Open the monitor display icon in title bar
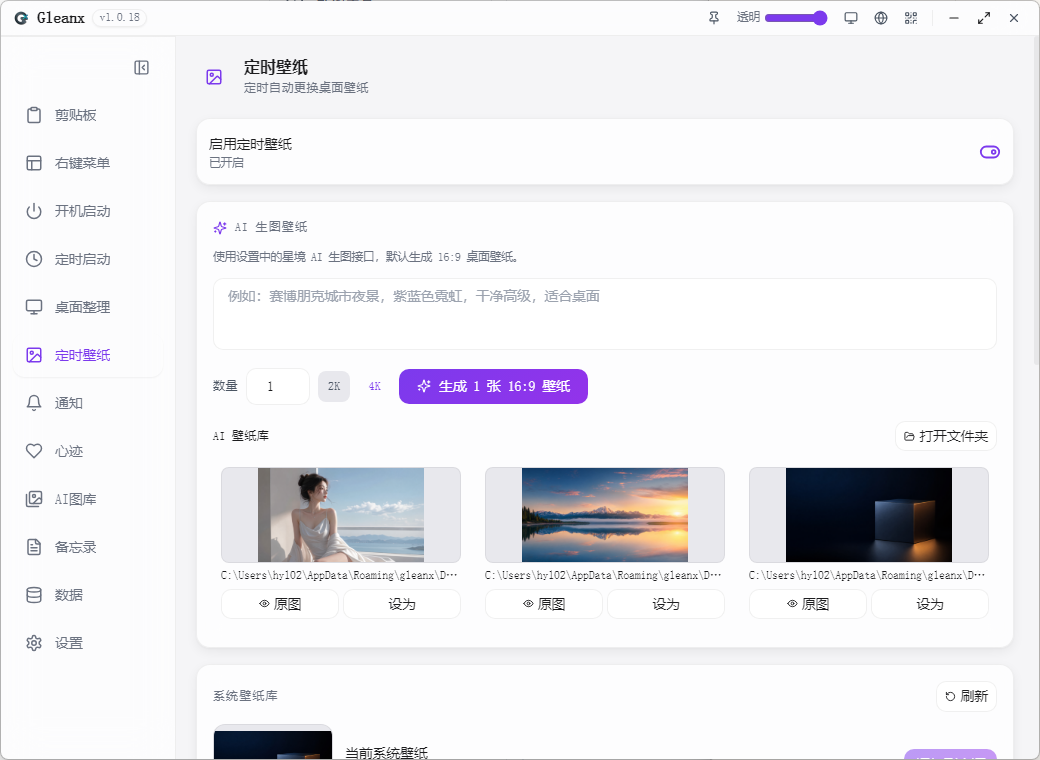This screenshot has height=760, width=1040. (850, 18)
